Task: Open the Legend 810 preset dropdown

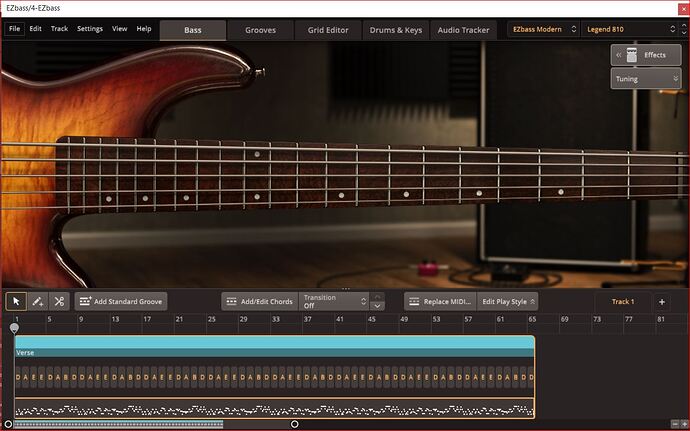Action: point(630,29)
